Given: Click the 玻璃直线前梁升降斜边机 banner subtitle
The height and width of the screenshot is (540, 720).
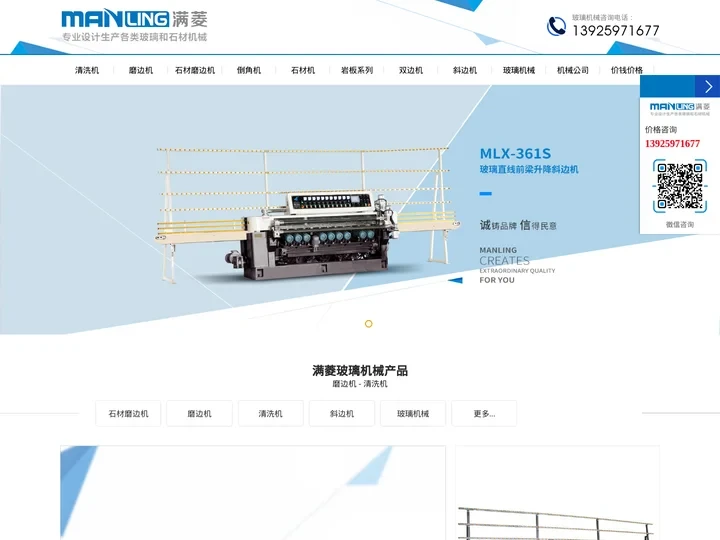Looking at the screenshot, I should [529, 169].
